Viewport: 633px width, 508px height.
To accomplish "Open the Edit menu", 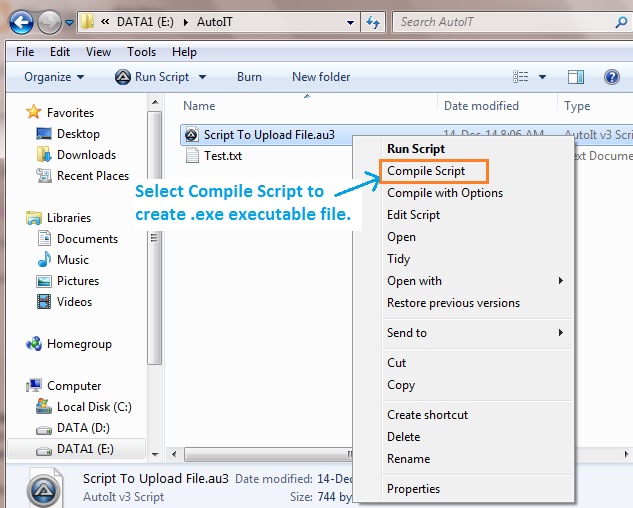I will point(60,52).
